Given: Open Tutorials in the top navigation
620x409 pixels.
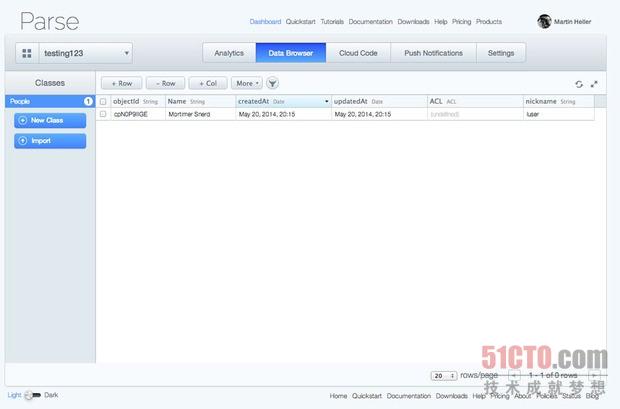Looking at the screenshot, I should click(332, 22).
